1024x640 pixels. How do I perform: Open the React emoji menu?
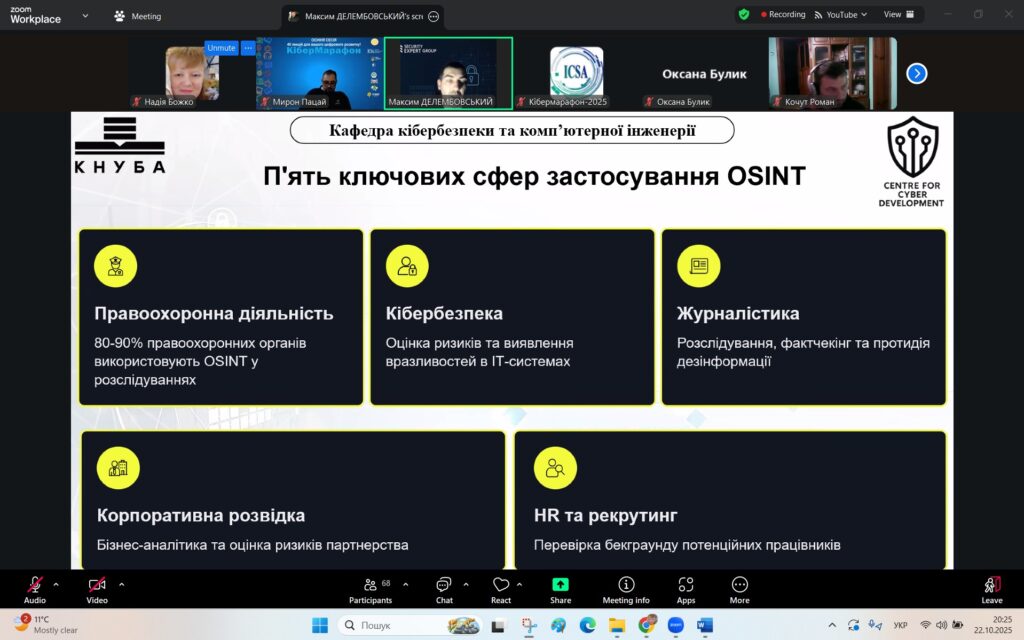click(501, 588)
